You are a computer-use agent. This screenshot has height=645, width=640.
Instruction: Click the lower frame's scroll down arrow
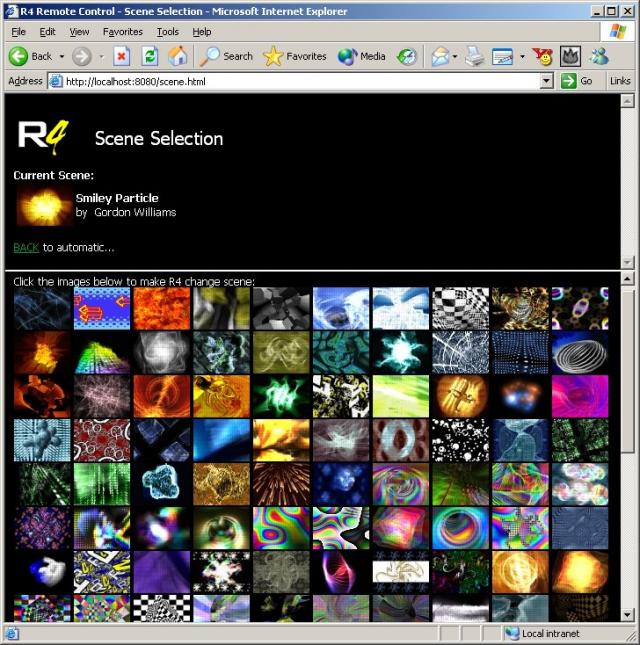point(627,614)
